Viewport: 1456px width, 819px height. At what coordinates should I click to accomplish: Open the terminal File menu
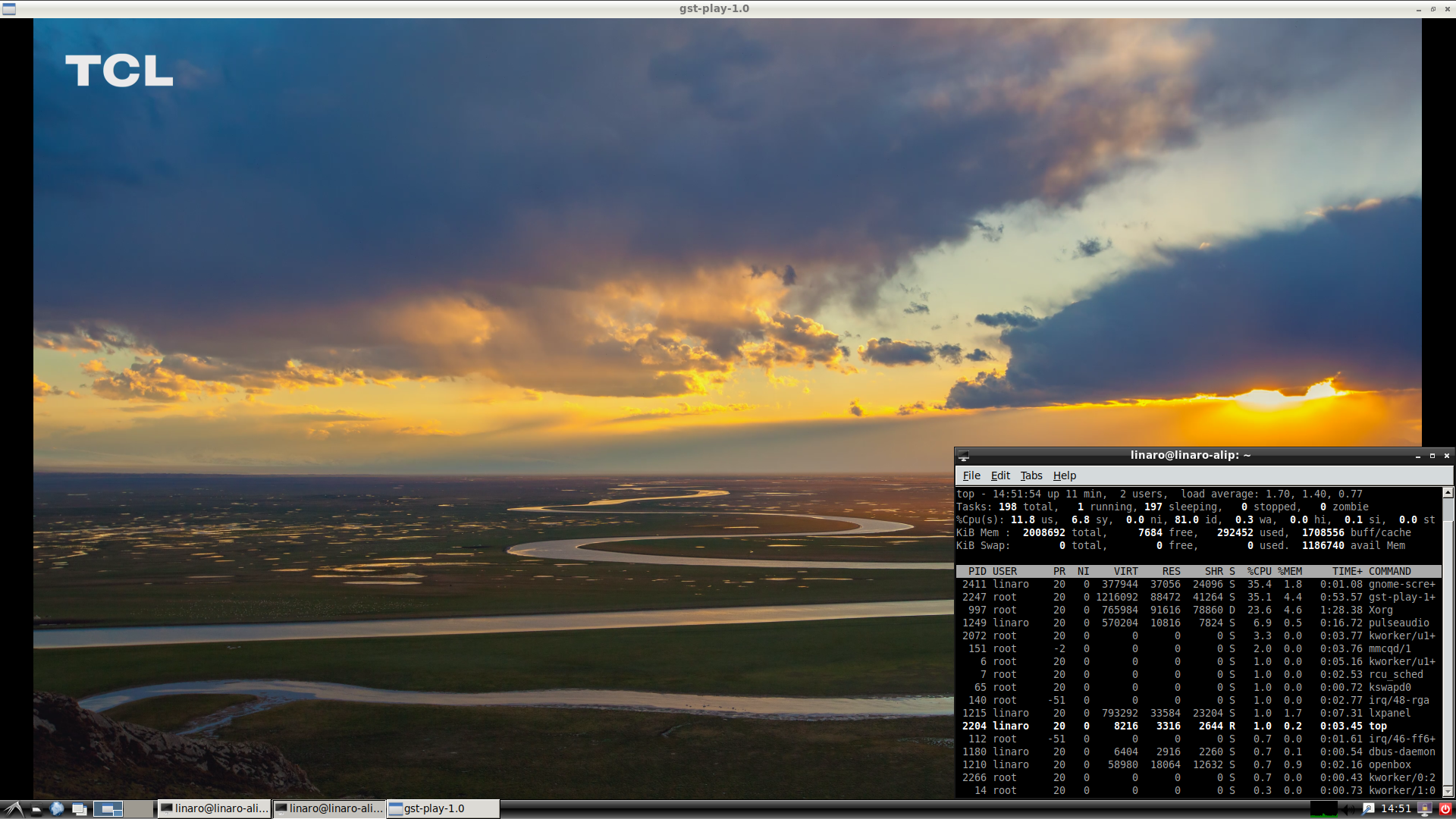(971, 475)
